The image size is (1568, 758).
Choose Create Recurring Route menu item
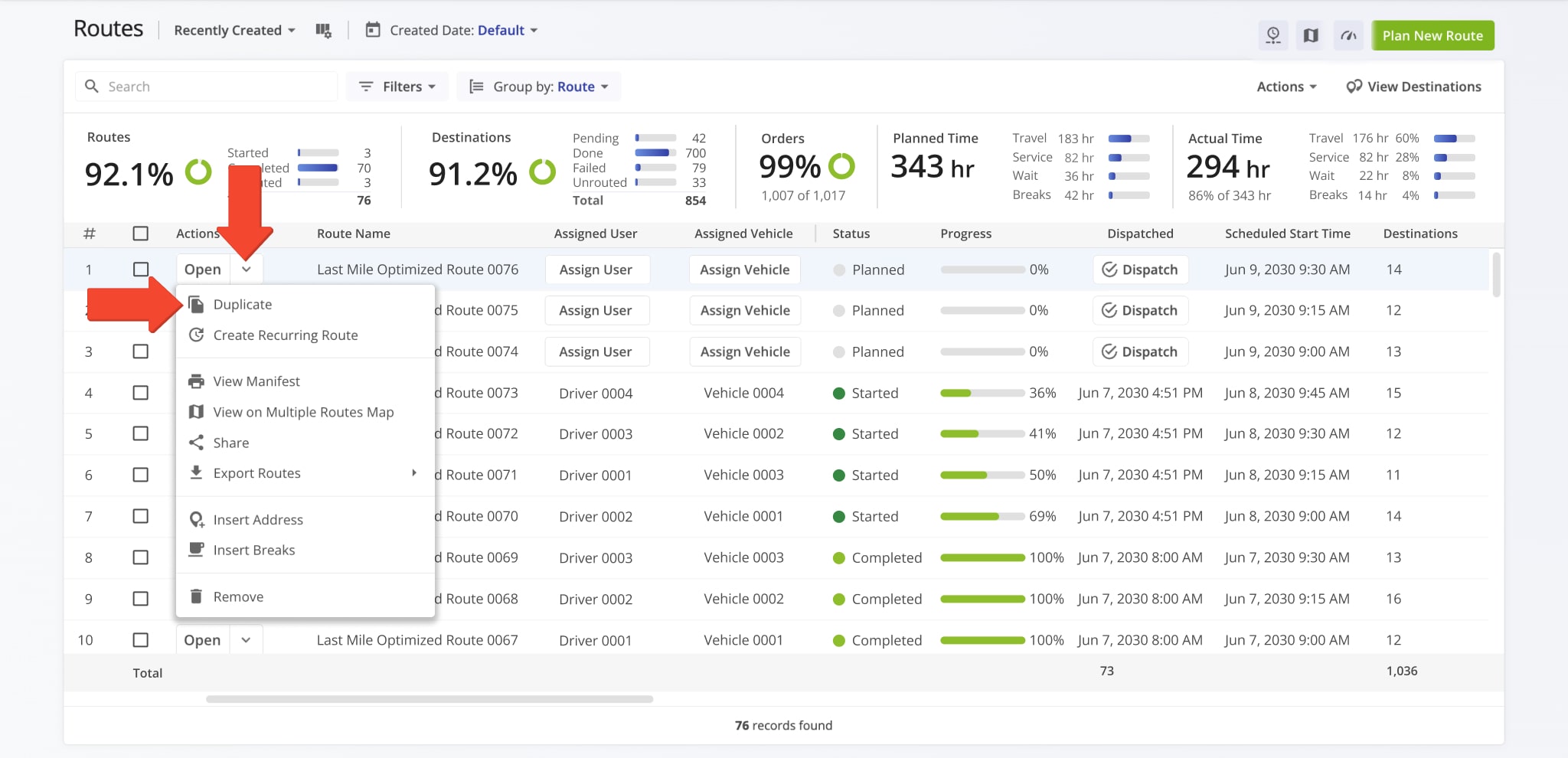pyautogui.click(x=285, y=335)
